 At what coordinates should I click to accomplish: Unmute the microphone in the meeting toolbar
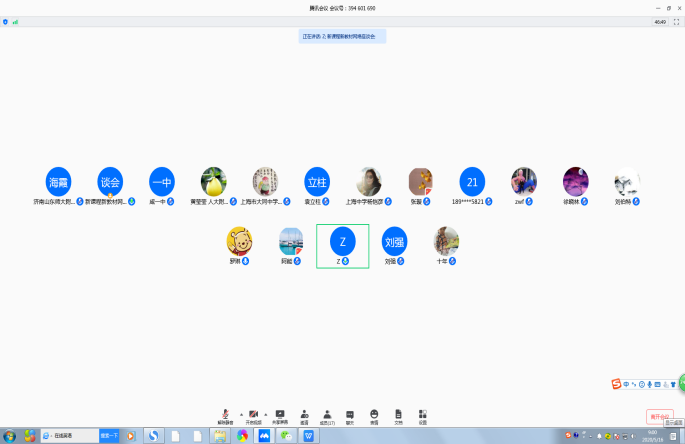click(x=225, y=415)
